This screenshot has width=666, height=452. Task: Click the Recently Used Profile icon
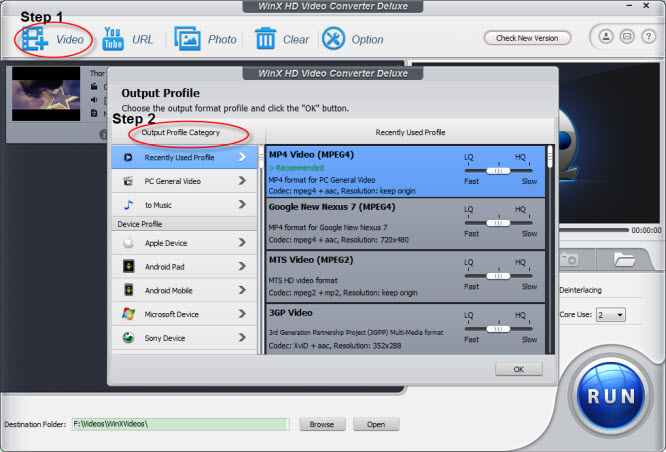[x=128, y=158]
